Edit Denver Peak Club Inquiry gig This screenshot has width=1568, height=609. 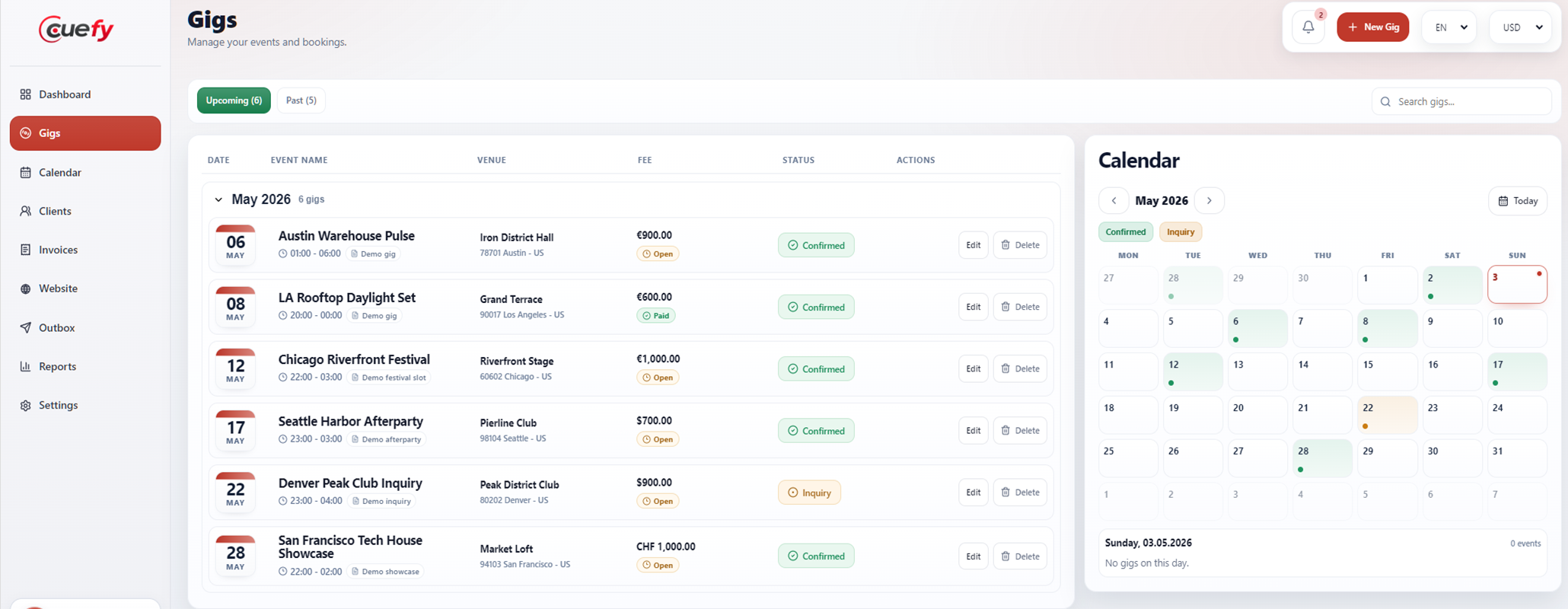coord(973,493)
